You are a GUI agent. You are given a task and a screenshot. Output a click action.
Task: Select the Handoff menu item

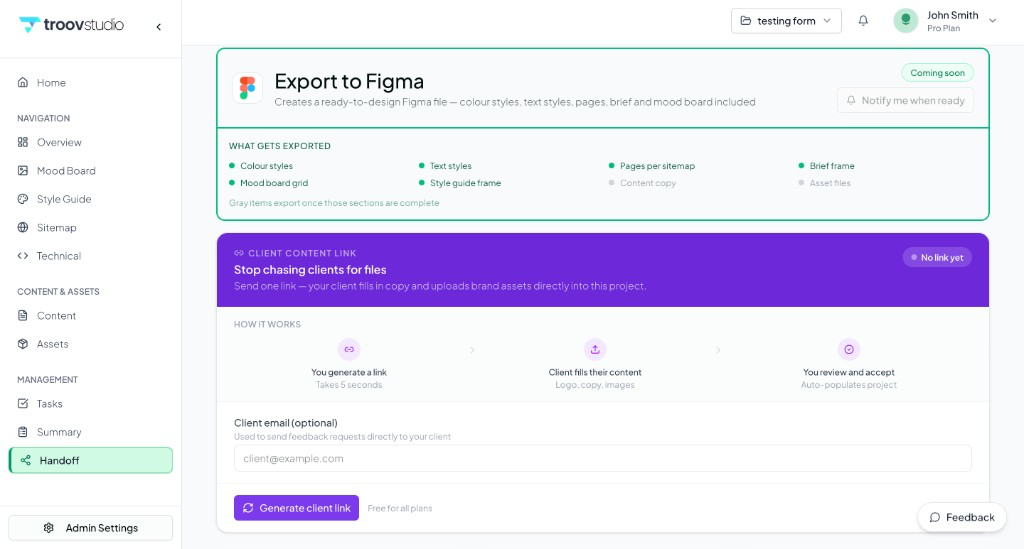tap(91, 460)
